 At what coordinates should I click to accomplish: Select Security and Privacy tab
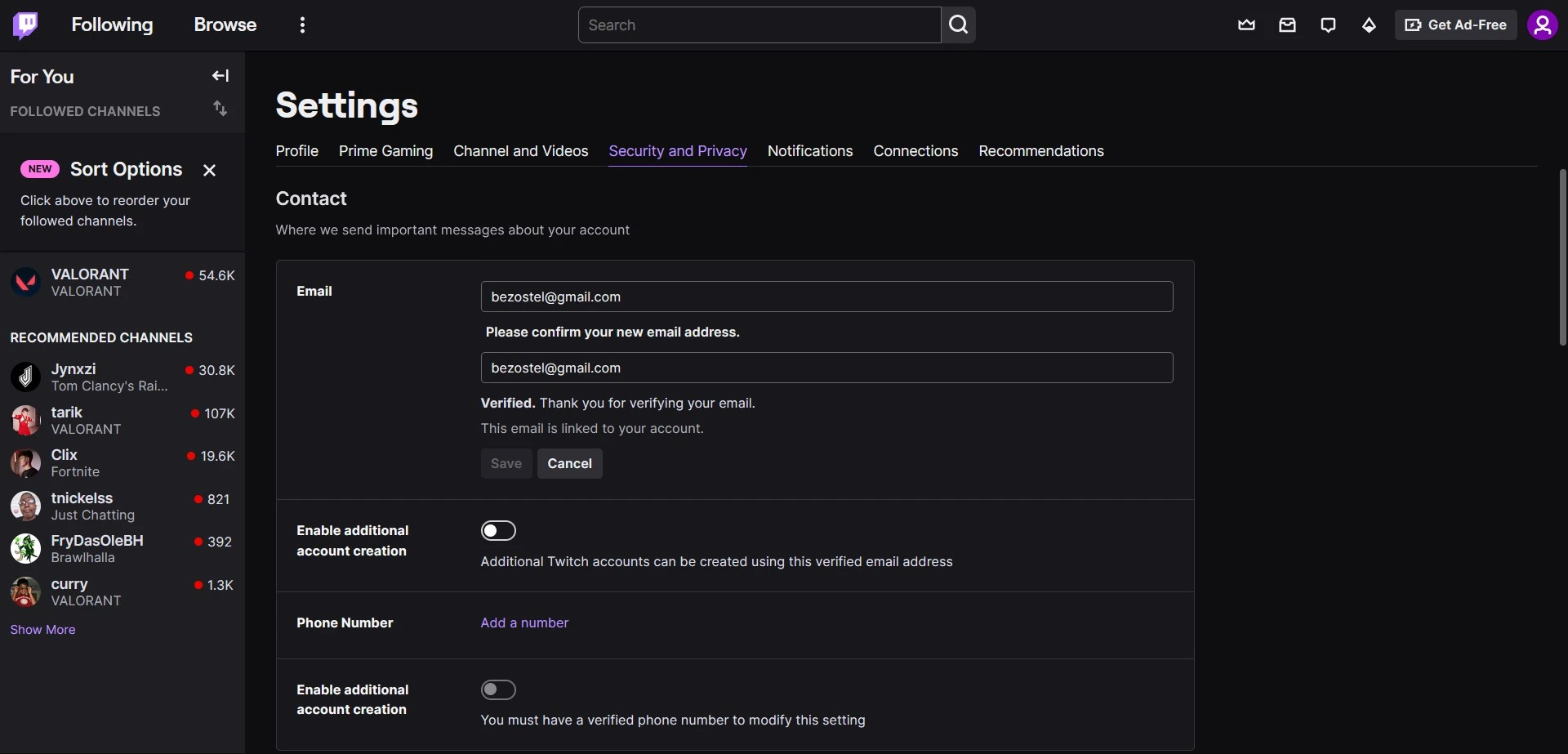click(678, 151)
